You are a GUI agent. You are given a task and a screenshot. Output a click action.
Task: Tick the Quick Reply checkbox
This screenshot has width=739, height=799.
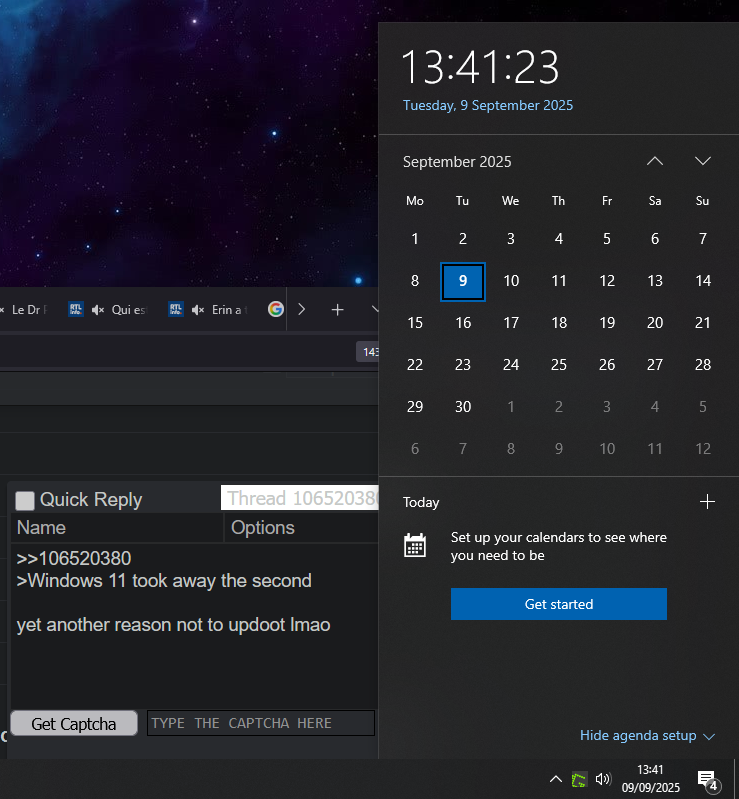[25, 500]
